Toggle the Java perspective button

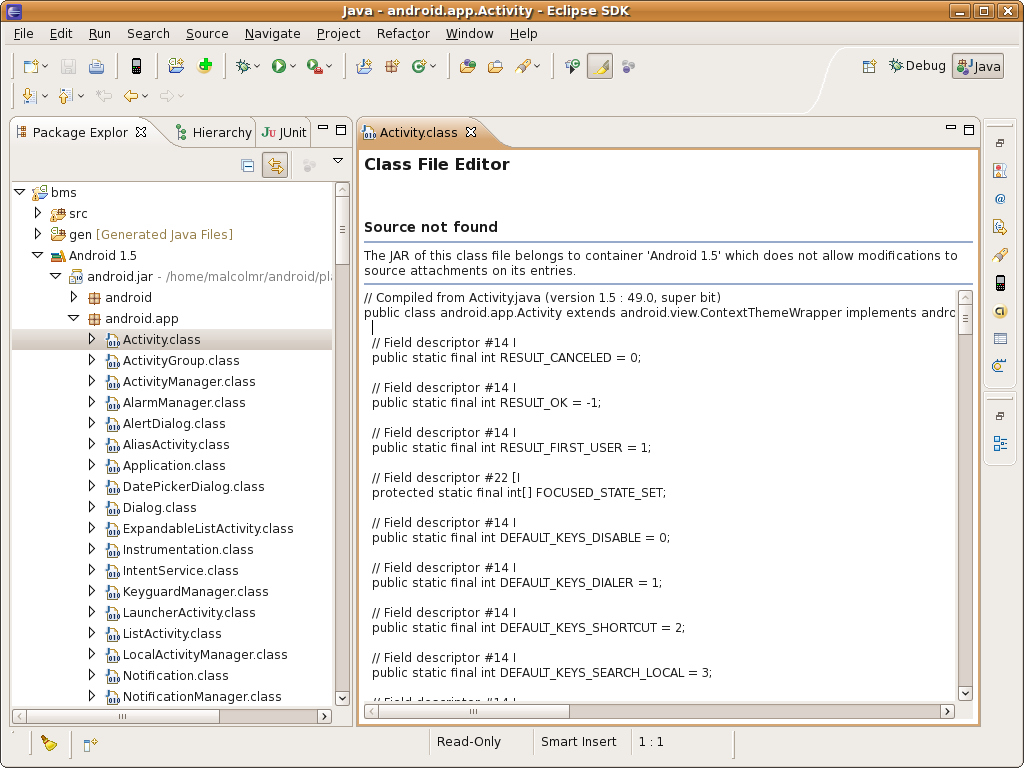click(x=977, y=66)
